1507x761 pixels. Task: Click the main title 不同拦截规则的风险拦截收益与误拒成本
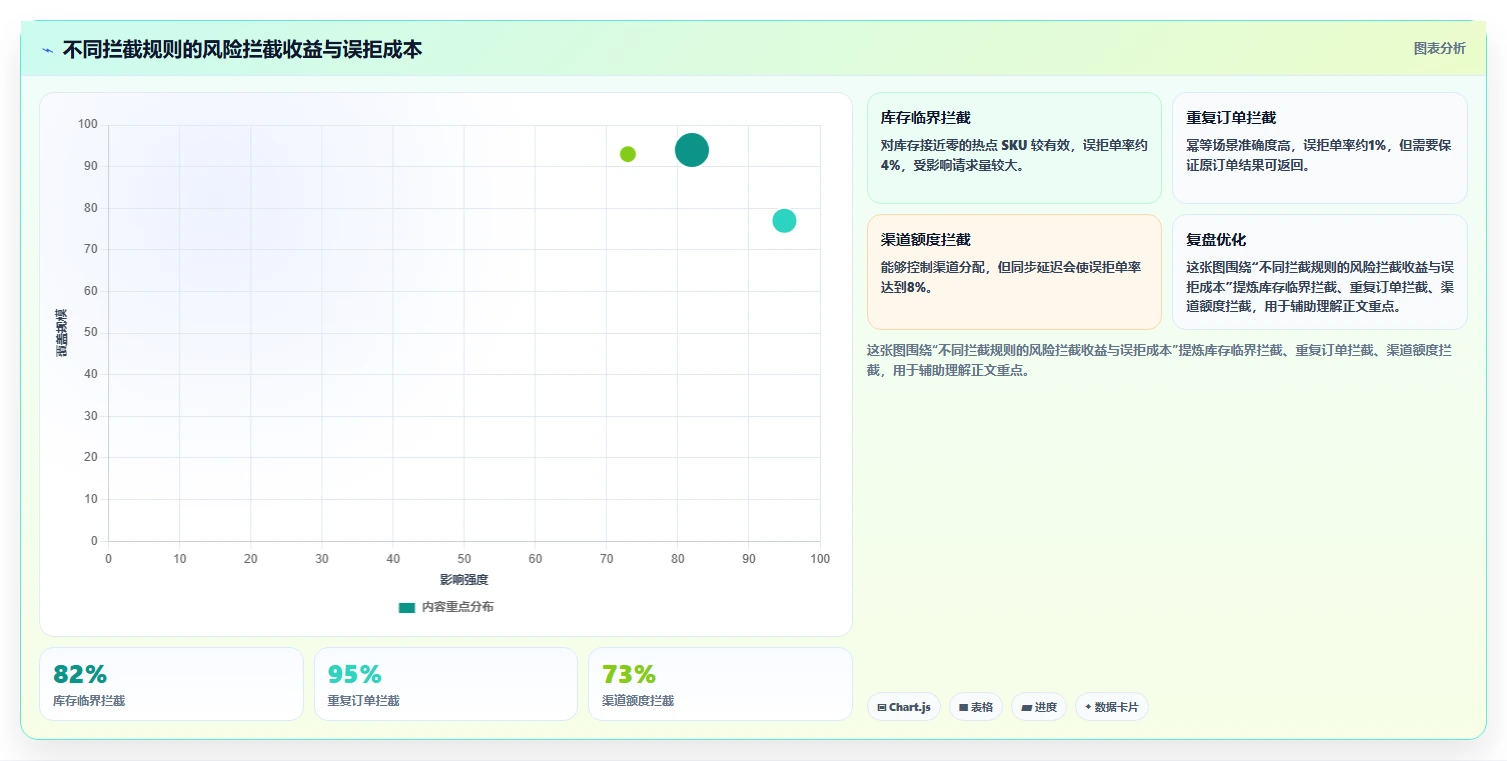(242, 50)
